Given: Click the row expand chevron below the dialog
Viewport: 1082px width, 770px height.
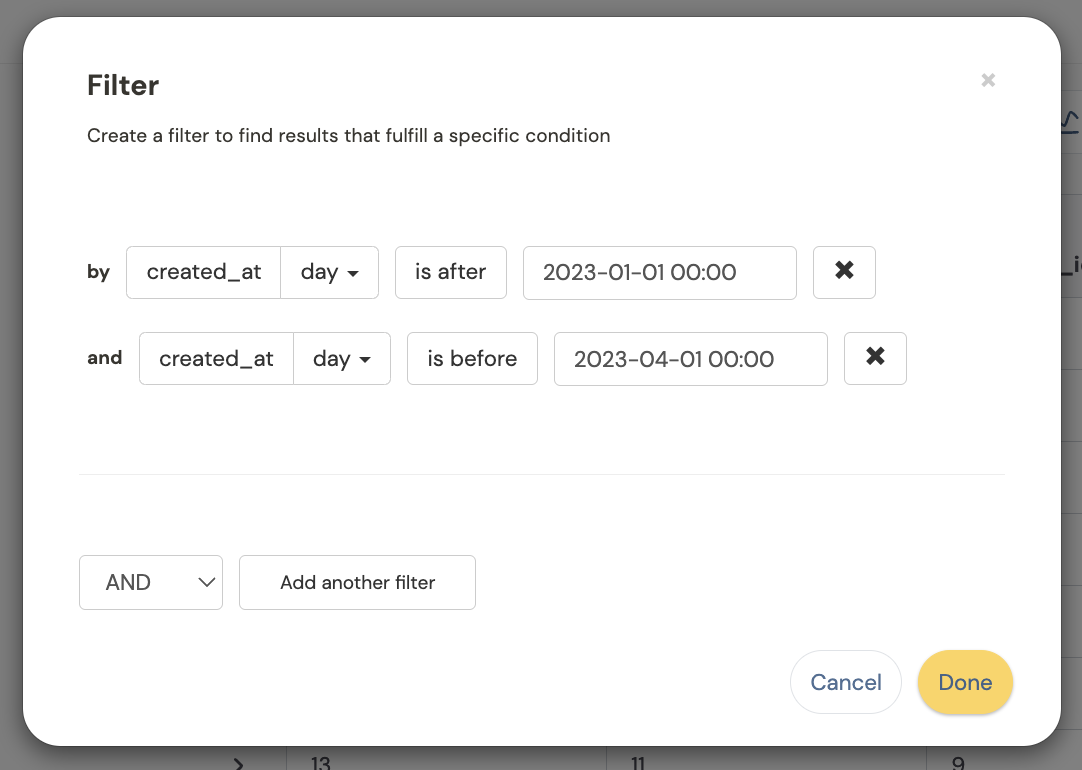Looking at the screenshot, I should tap(239, 763).
